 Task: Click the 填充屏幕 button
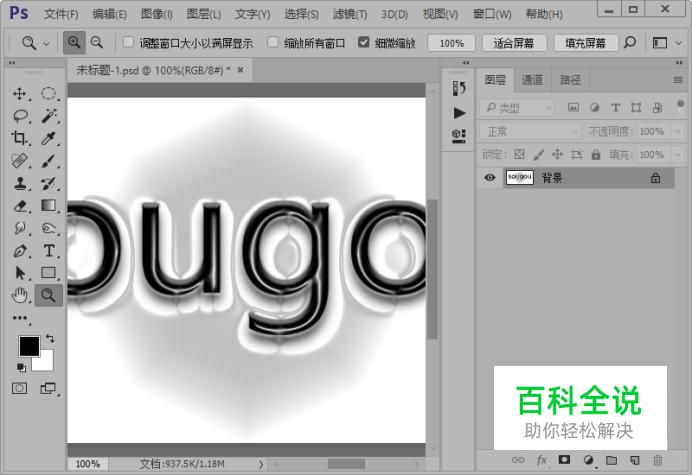[x=586, y=43]
